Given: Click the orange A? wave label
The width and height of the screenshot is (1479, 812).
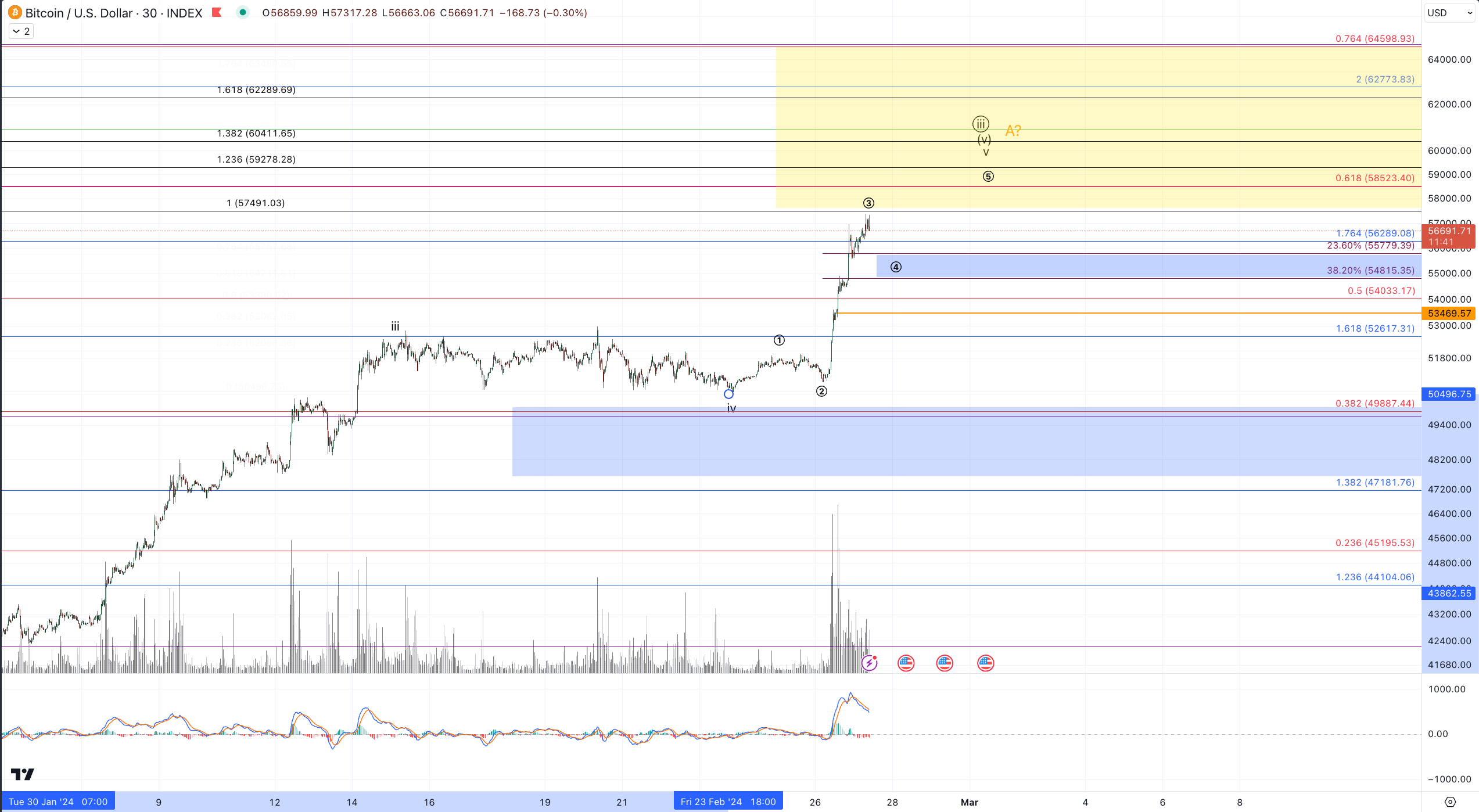Looking at the screenshot, I should pos(1013,131).
